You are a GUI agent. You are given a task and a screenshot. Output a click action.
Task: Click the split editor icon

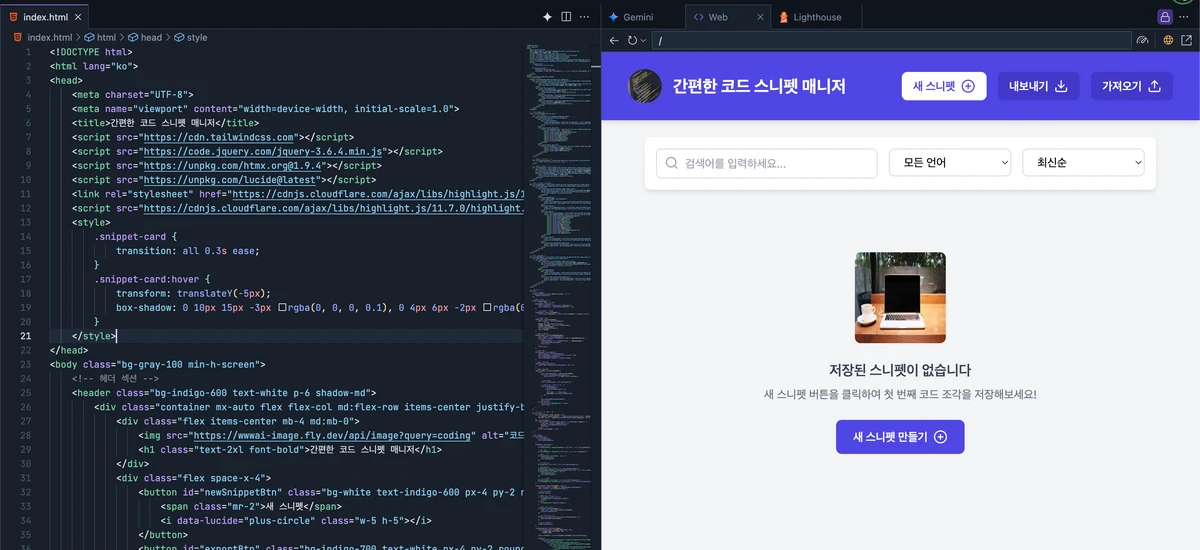pos(566,17)
